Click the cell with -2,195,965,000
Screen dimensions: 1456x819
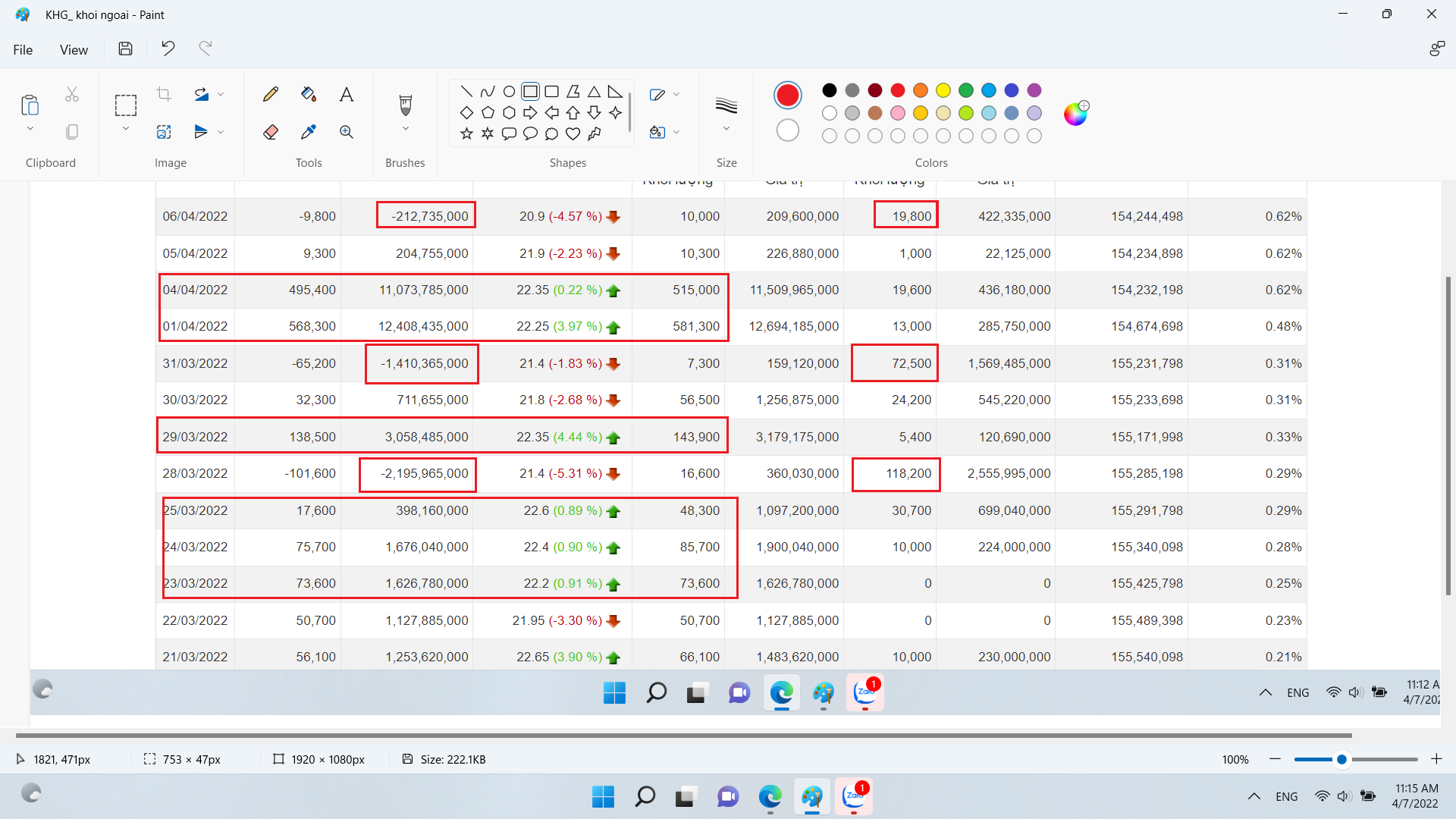[x=418, y=474]
